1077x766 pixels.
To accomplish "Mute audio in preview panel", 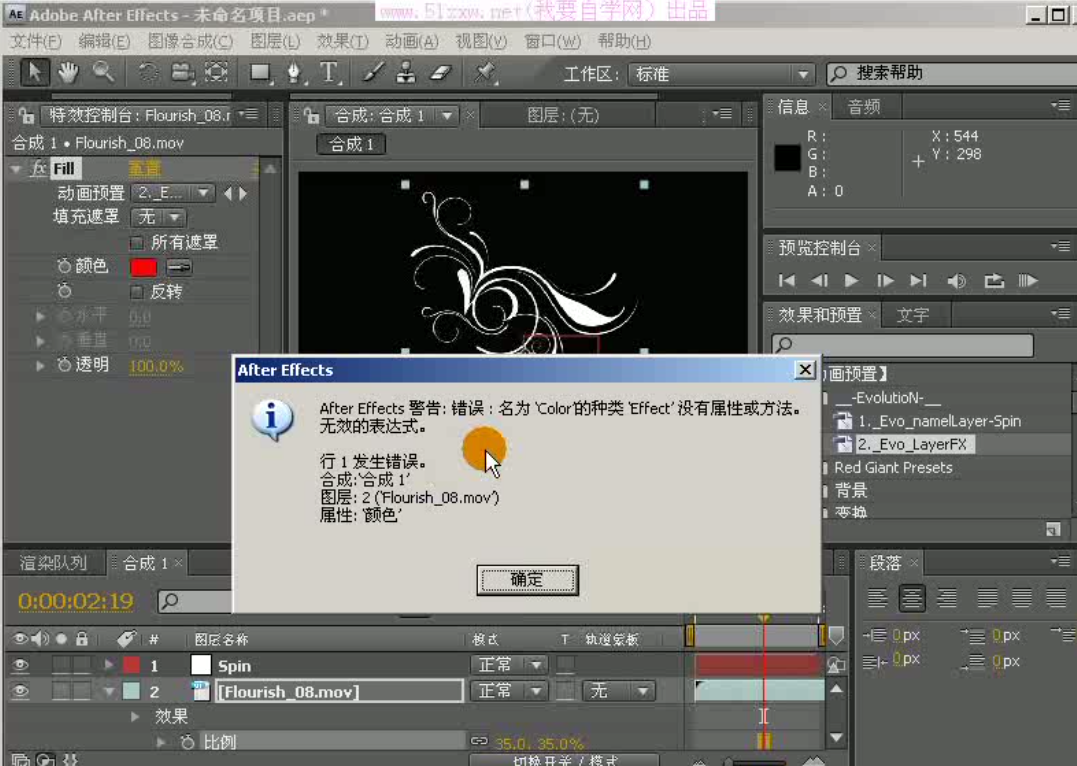I will tap(956, 280).
